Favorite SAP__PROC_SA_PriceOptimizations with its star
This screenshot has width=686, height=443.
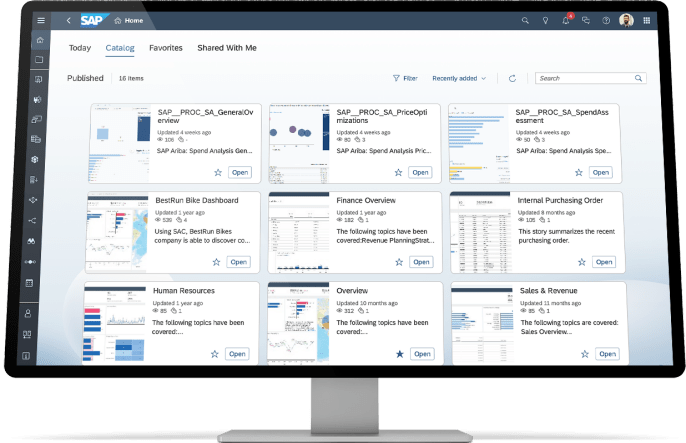click(398, 172)
